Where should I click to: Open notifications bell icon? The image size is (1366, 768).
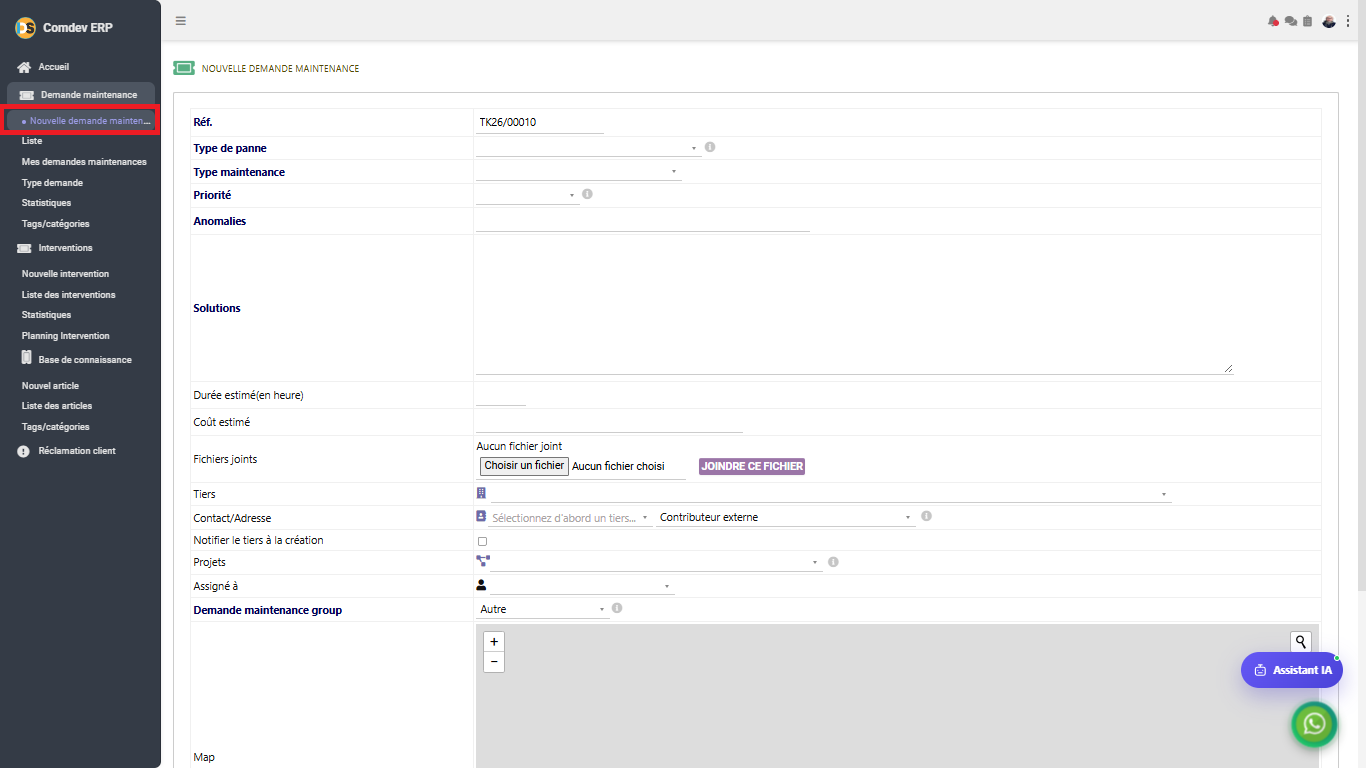click(1273, 21)
